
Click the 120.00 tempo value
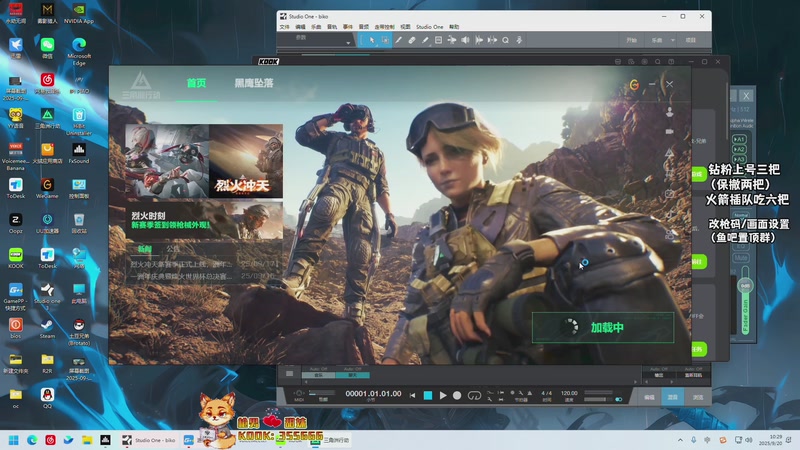(569, 393)
